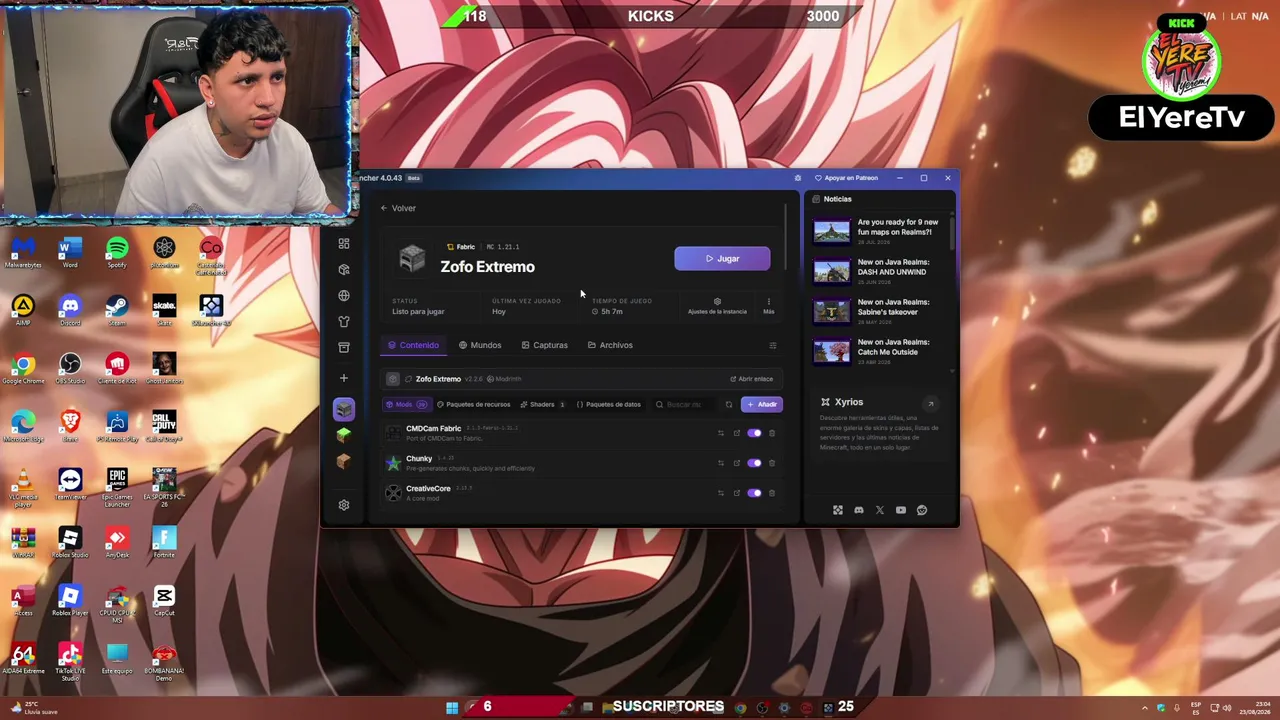Image resolution: width=1280 pixels, height=720 pixels.
Task: Open Discord desktop shortcut
Action: [x=70, y=310]
